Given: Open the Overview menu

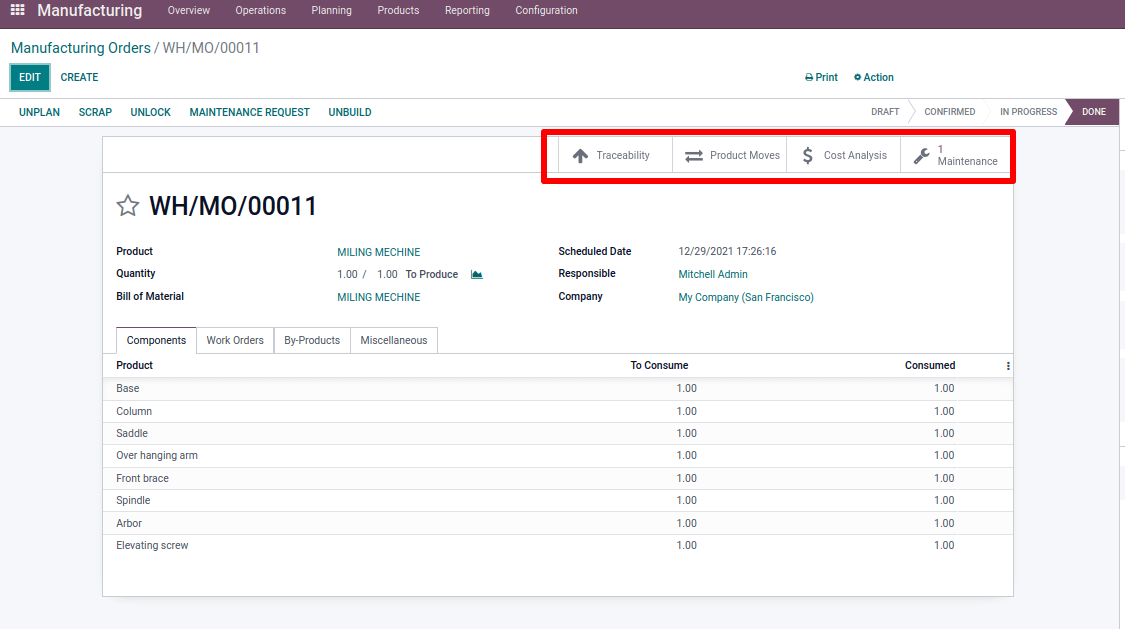Looking at the screenshot, I should coord(189,10).
